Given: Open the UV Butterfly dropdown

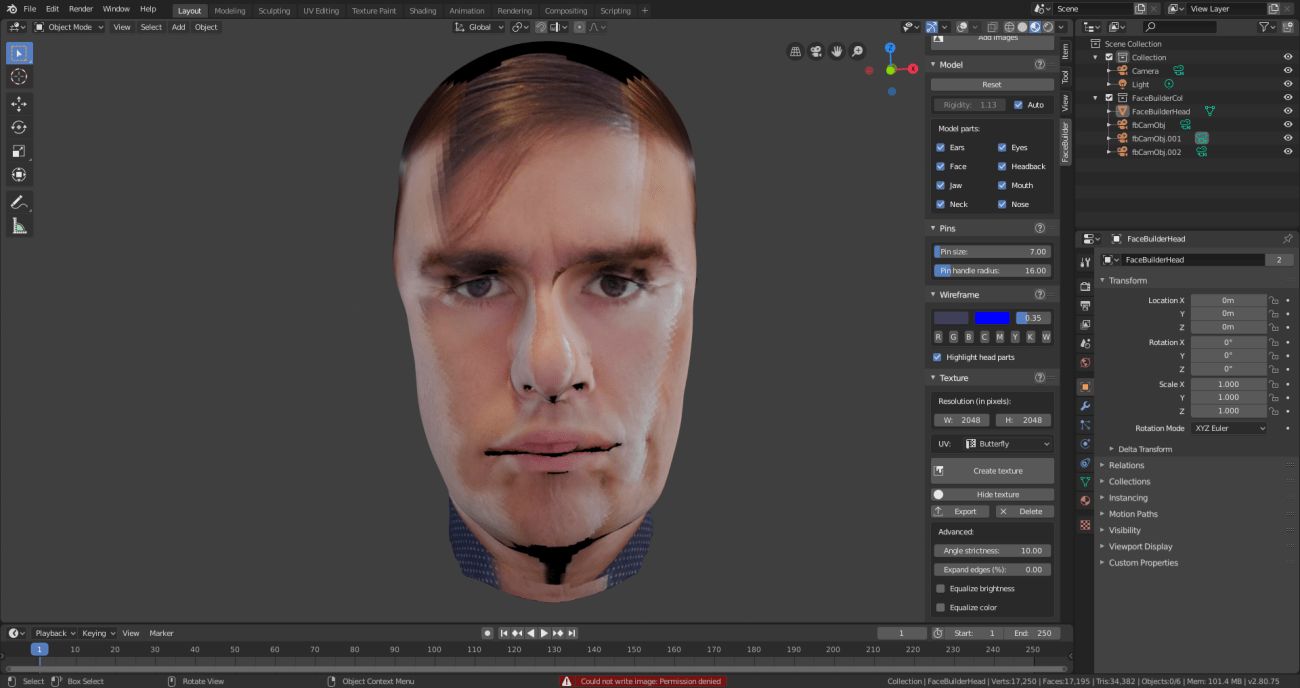Looking at the screenshot, I should [1006, 444].
